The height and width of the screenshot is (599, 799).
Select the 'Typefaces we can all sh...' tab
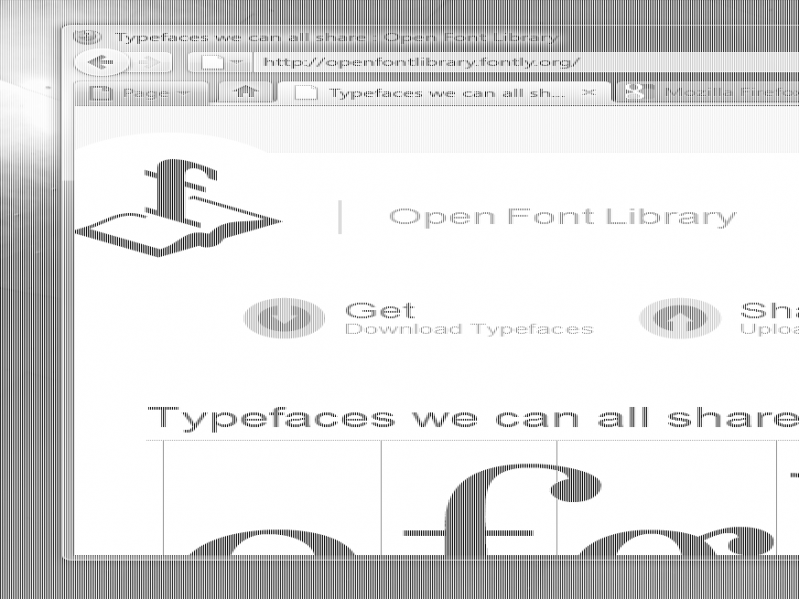point(443,93)
